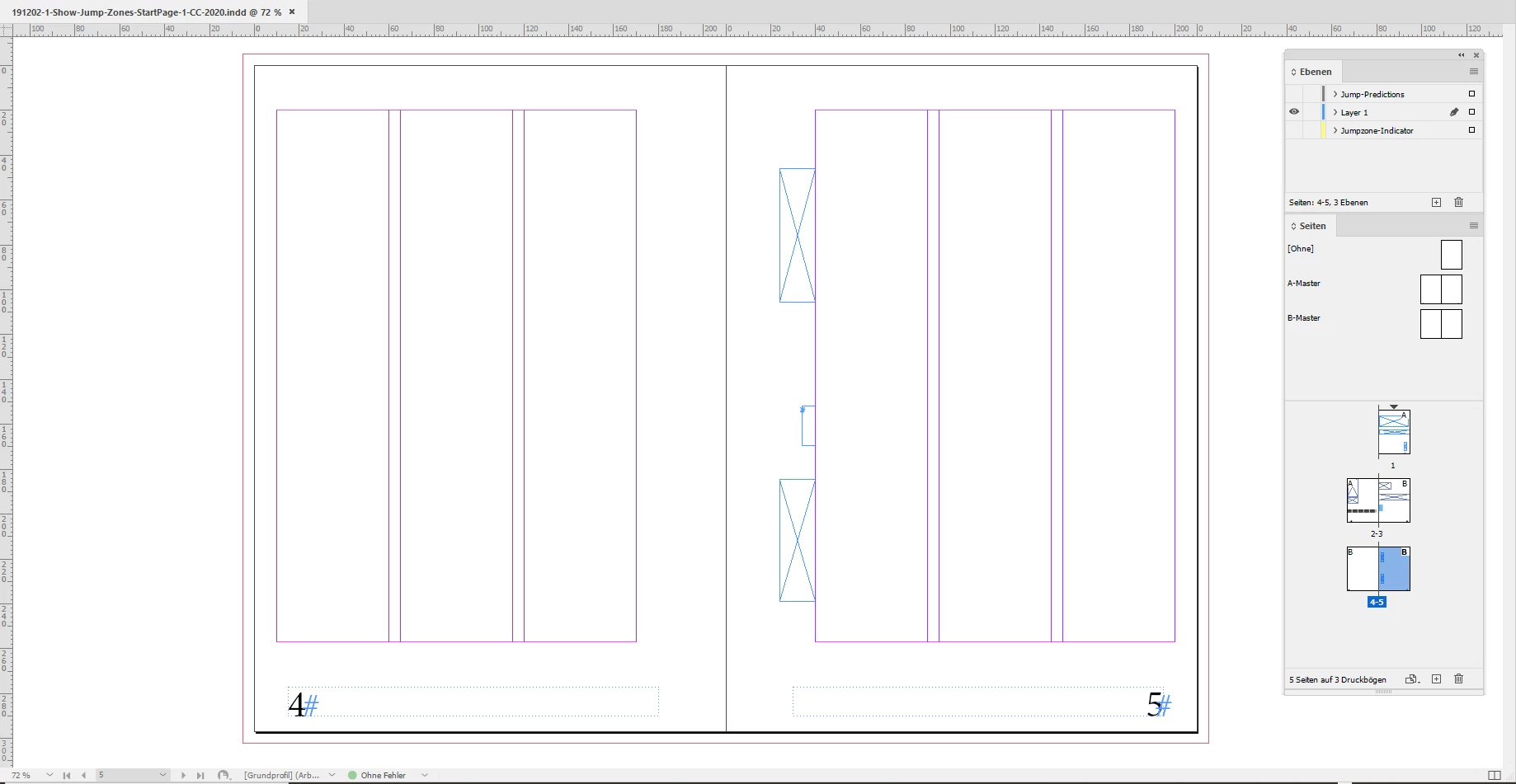The width and height of the screenshot is (1516, 784).
Task: Close the document tab
Action: pos(292,12)
